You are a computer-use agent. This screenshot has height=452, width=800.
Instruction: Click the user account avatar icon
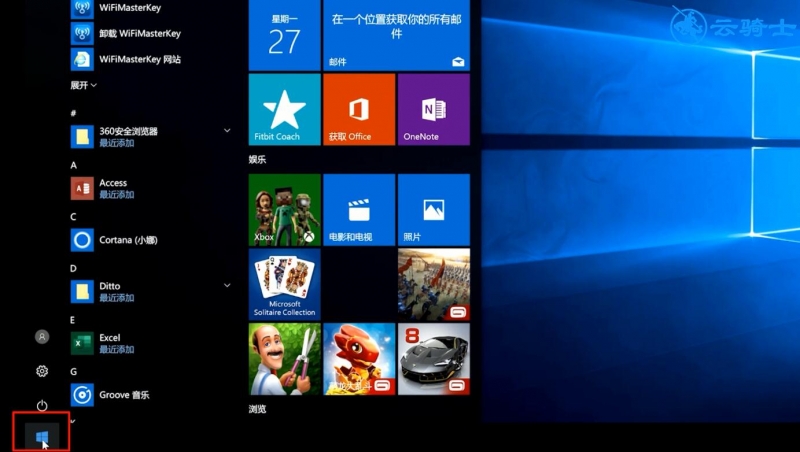(x=42, y=337)
